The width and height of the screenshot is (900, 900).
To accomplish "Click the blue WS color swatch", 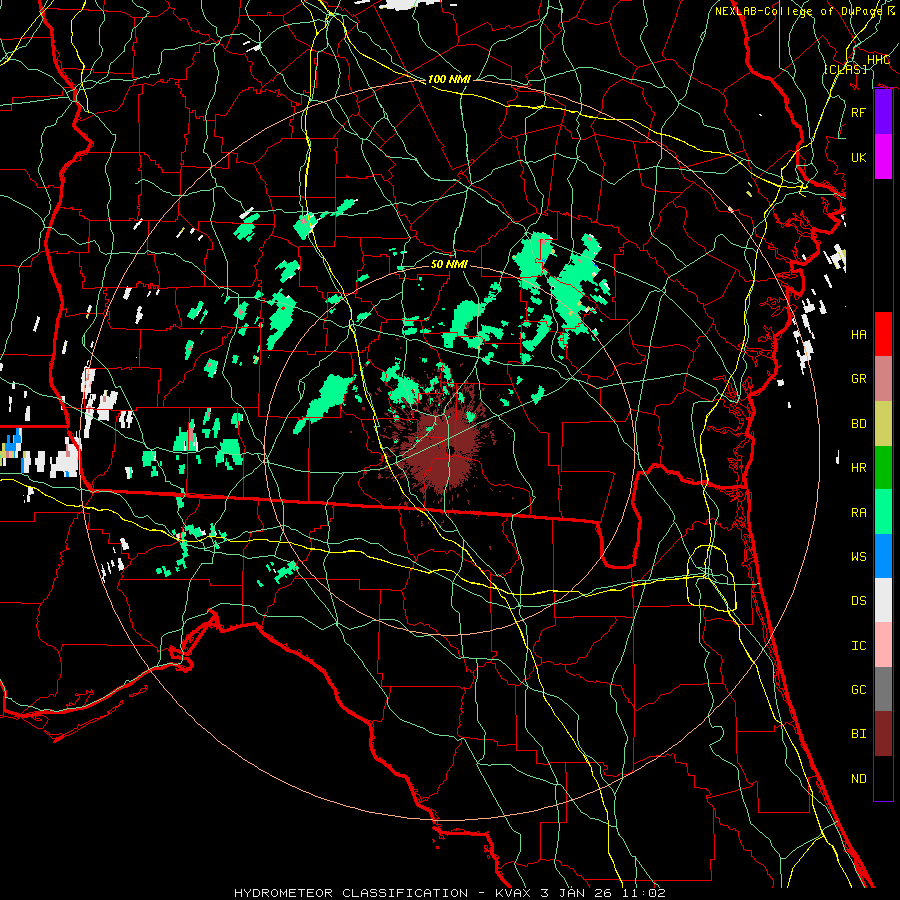I will point(883,556).
